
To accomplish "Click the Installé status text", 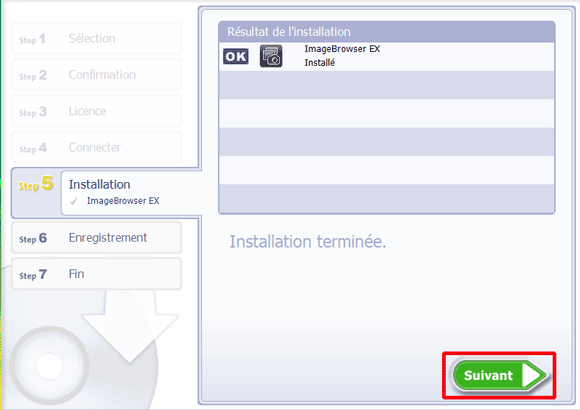I will [x=320, y=63].
